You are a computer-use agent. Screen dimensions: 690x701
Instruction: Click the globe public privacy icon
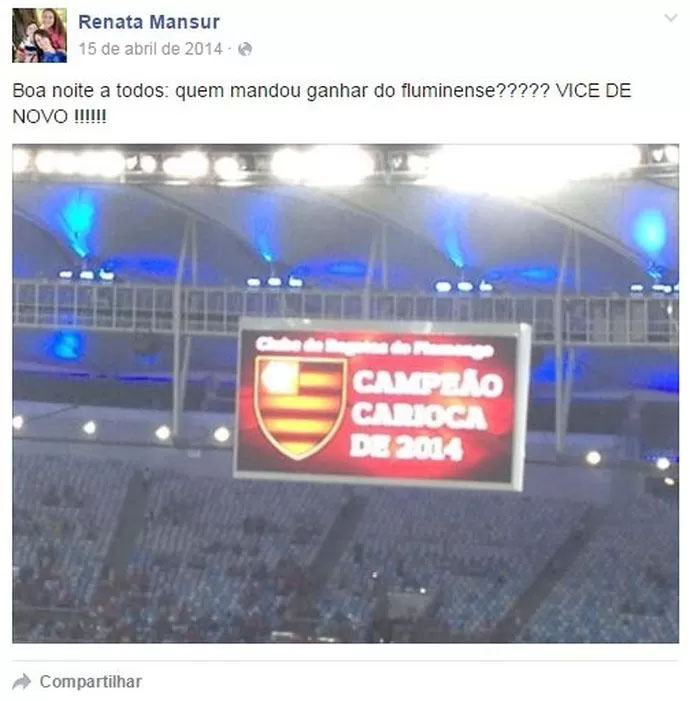(245, 49)
